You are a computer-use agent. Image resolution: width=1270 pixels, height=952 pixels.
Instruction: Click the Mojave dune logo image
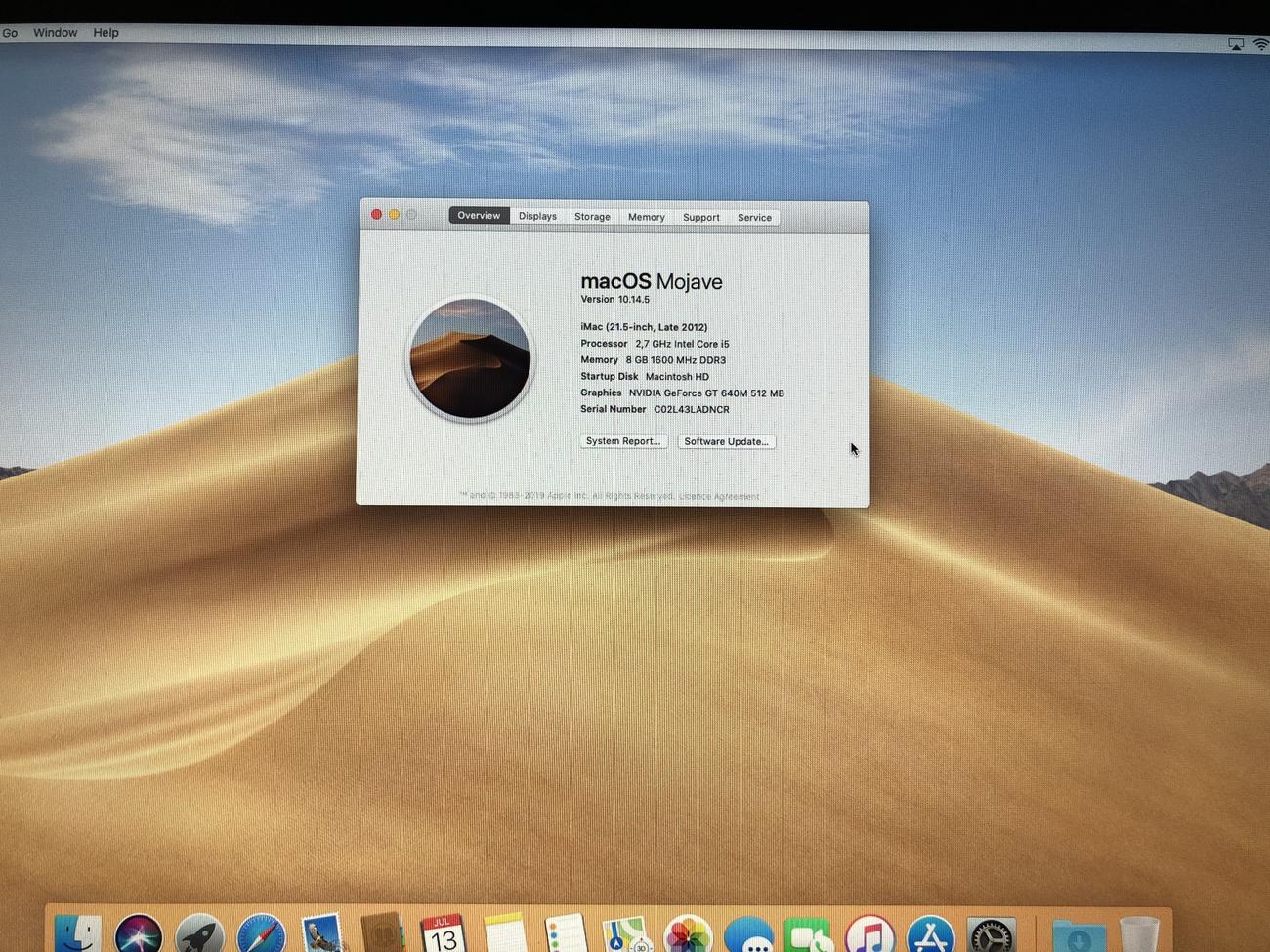pos(470,358)
